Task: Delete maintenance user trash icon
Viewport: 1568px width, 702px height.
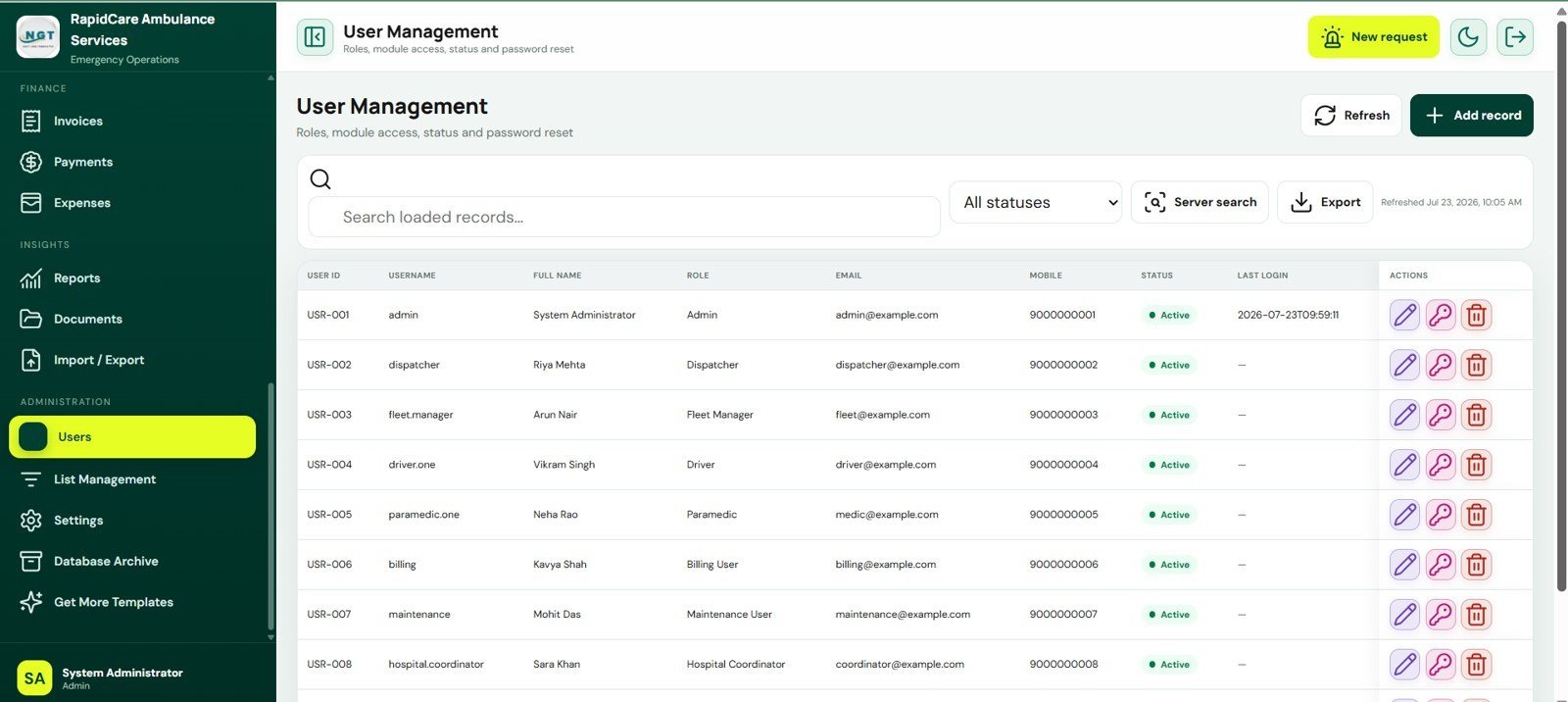Action: click(1476, 615)
